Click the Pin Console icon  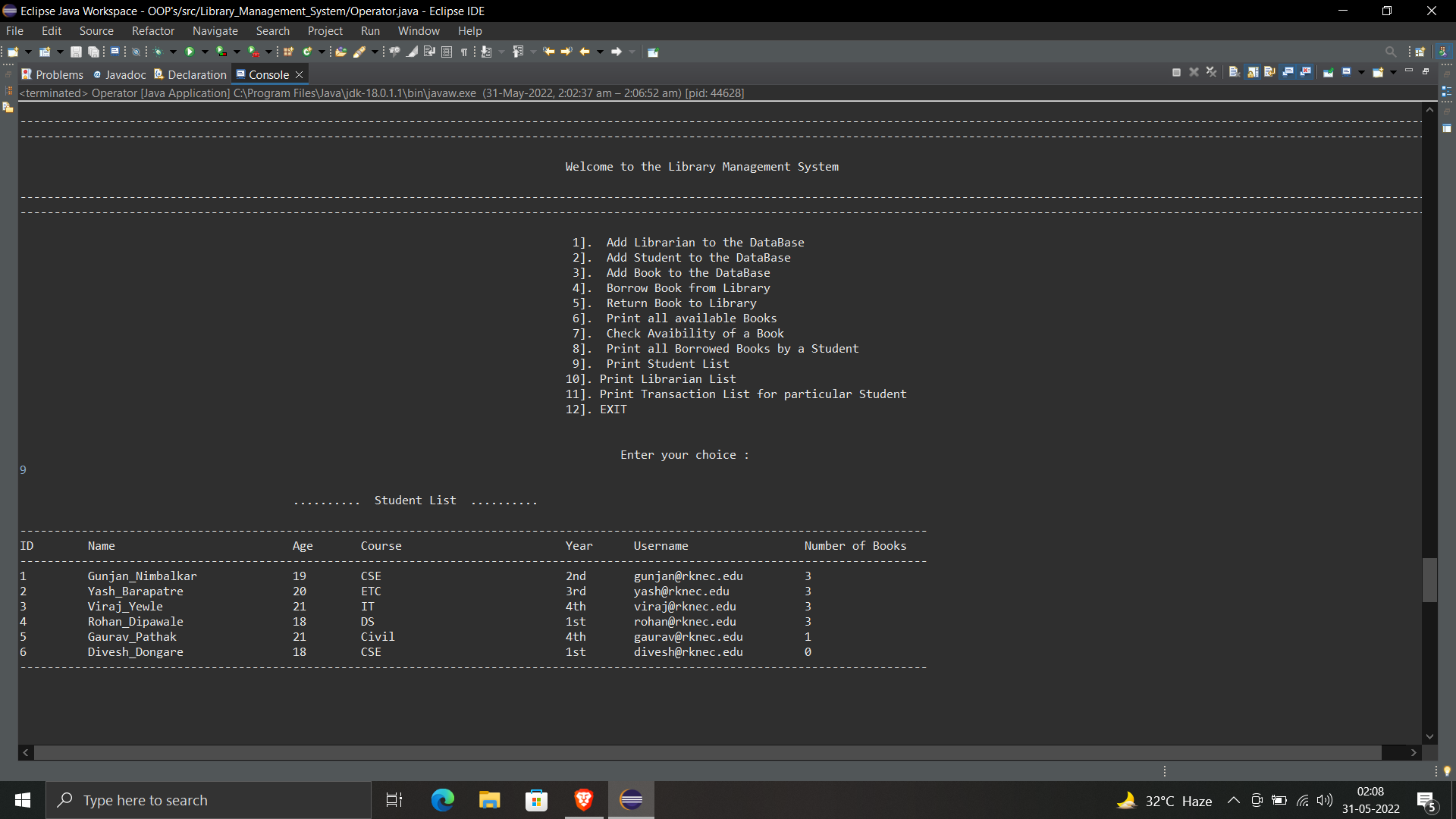pyautogui.click(x=1328, y=72)
